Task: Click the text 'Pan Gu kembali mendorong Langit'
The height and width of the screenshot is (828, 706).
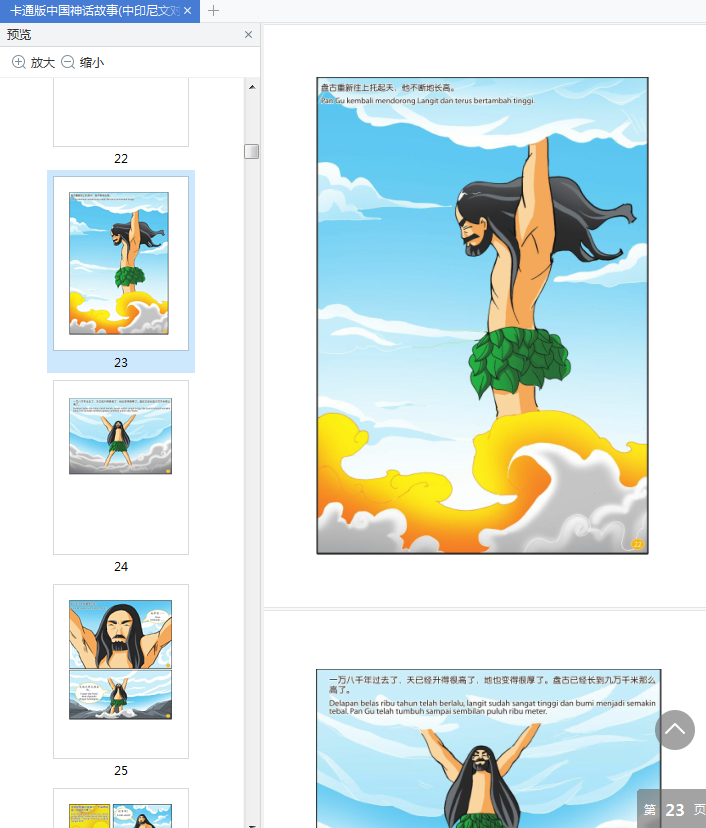Action: (382, 100)
